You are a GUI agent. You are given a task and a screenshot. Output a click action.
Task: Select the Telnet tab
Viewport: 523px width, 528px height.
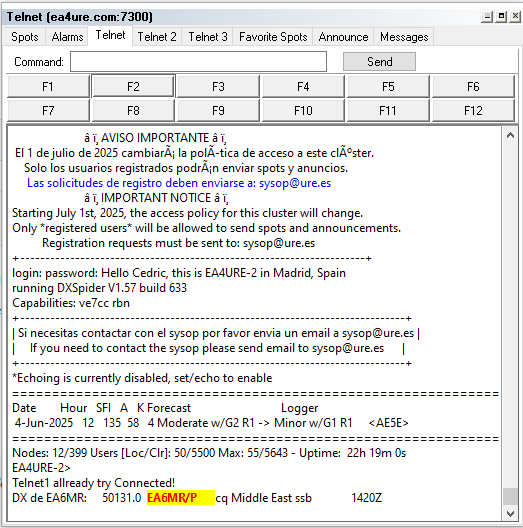coord(110,35)
